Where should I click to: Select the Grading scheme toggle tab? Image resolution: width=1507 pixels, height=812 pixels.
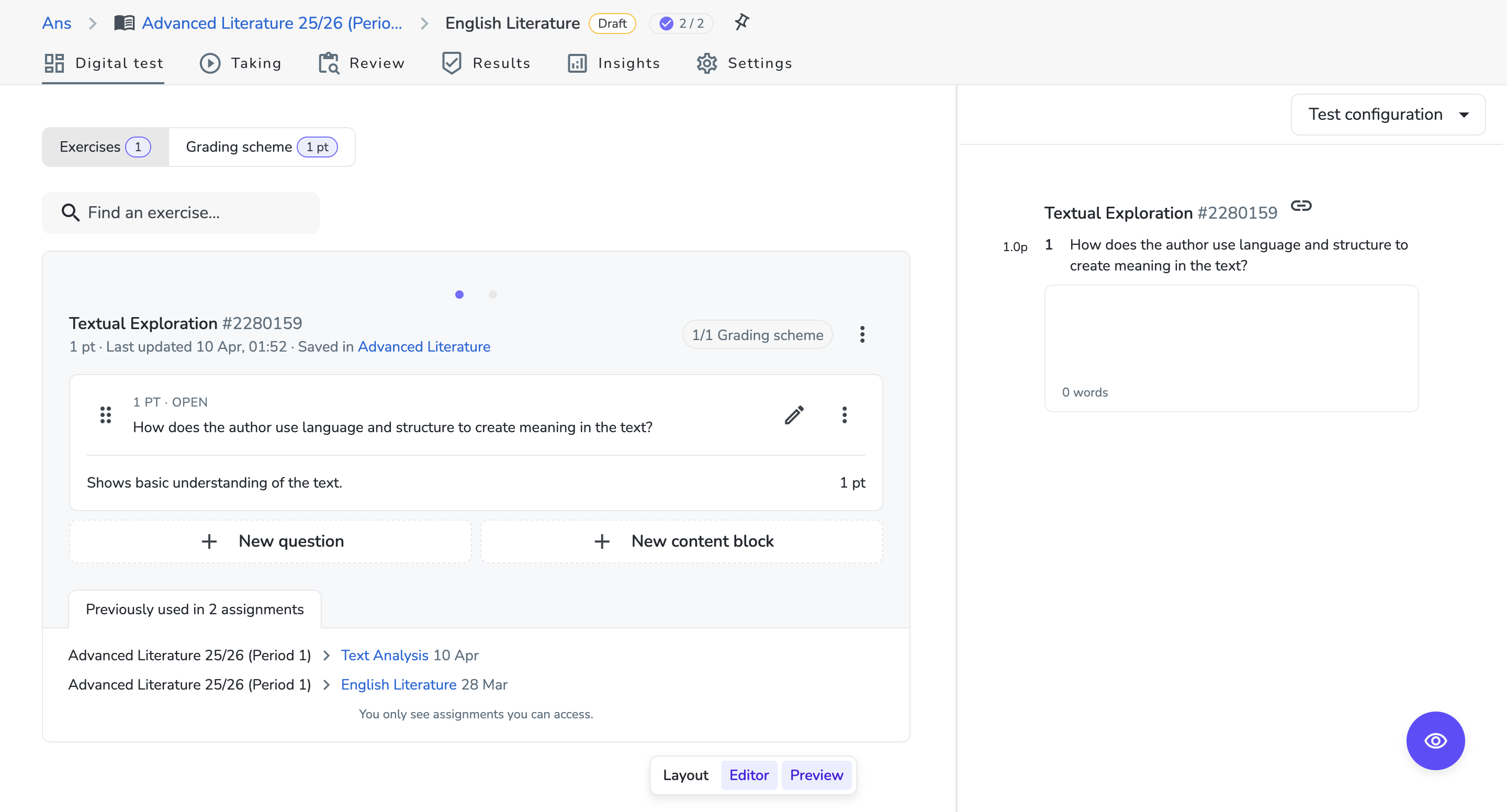point(262,147)
